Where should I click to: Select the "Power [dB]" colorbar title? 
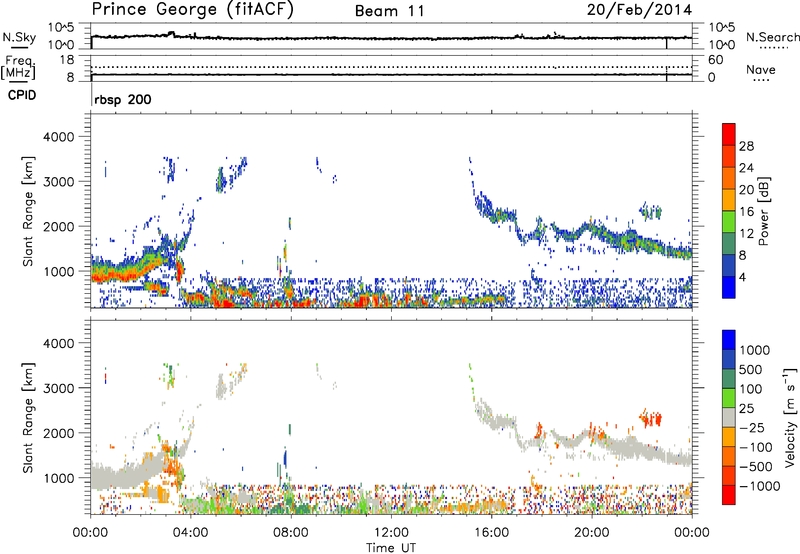763,211
